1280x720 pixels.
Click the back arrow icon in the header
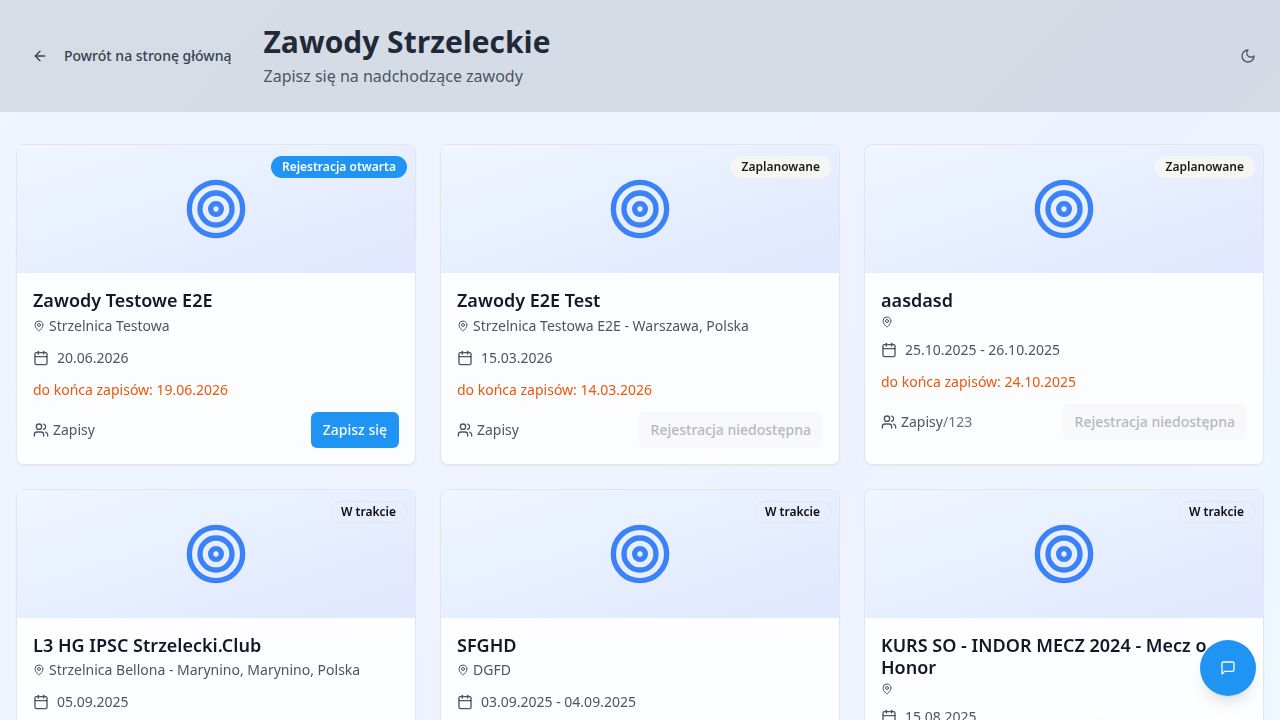(40, 56)
